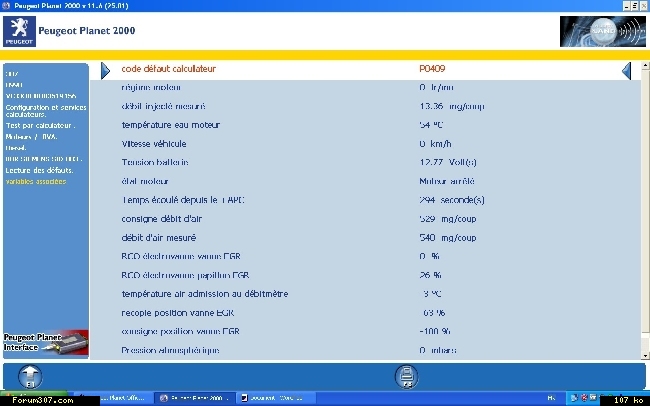Minimize the Peugeot Planet 2000 window
This screenshot has height=406, width=650.
[x=627, y=6]
